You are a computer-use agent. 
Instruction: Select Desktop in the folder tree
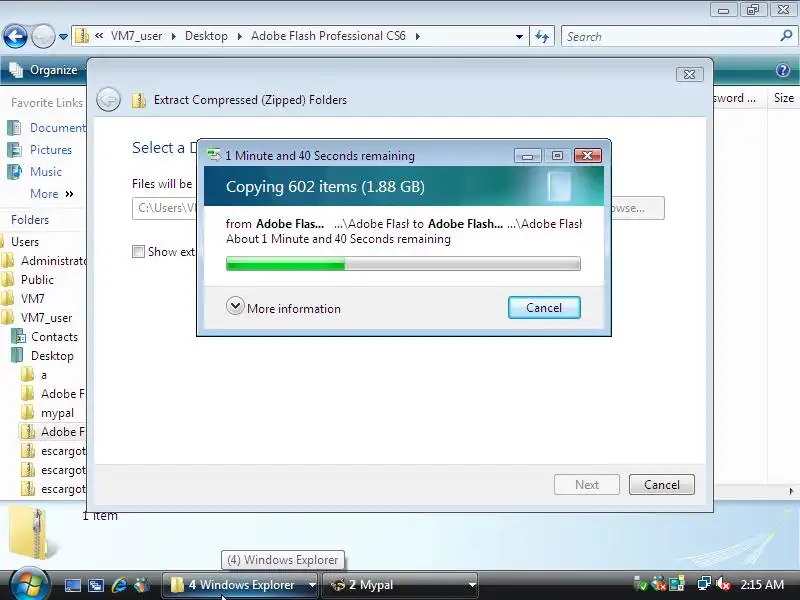pos(43,356)
